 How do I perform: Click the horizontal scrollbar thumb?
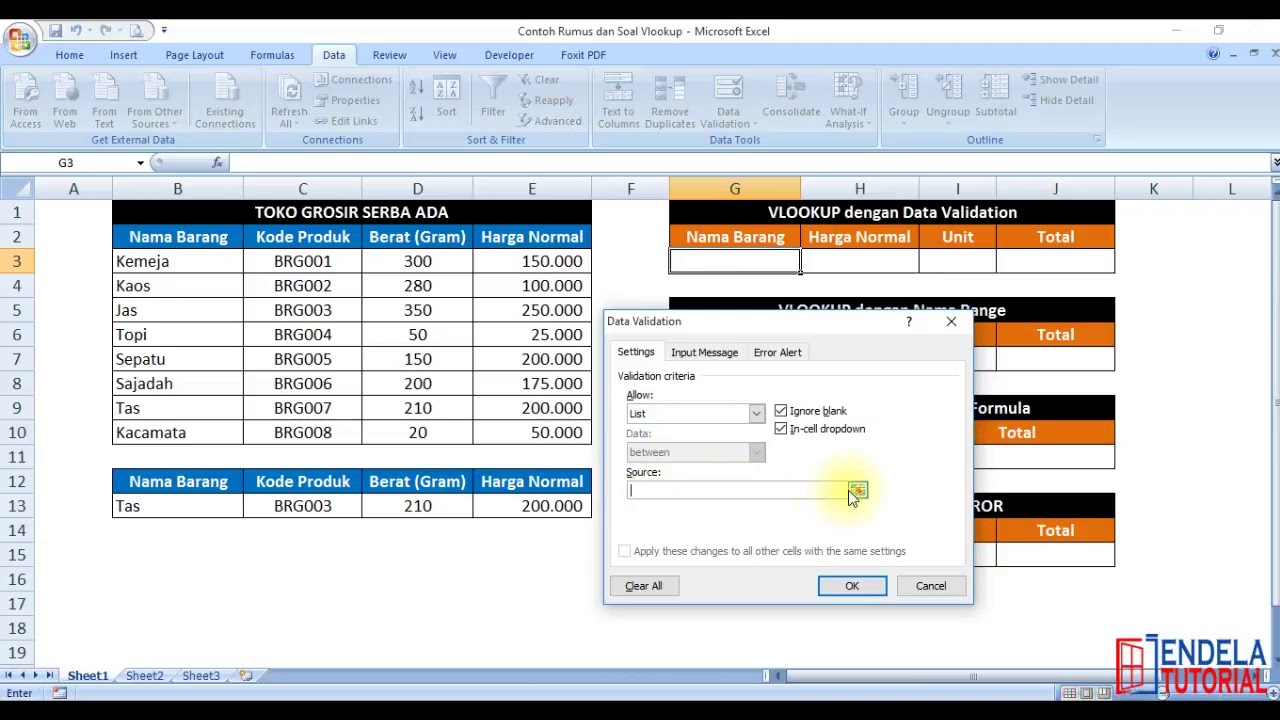click(x=973, y=677)
